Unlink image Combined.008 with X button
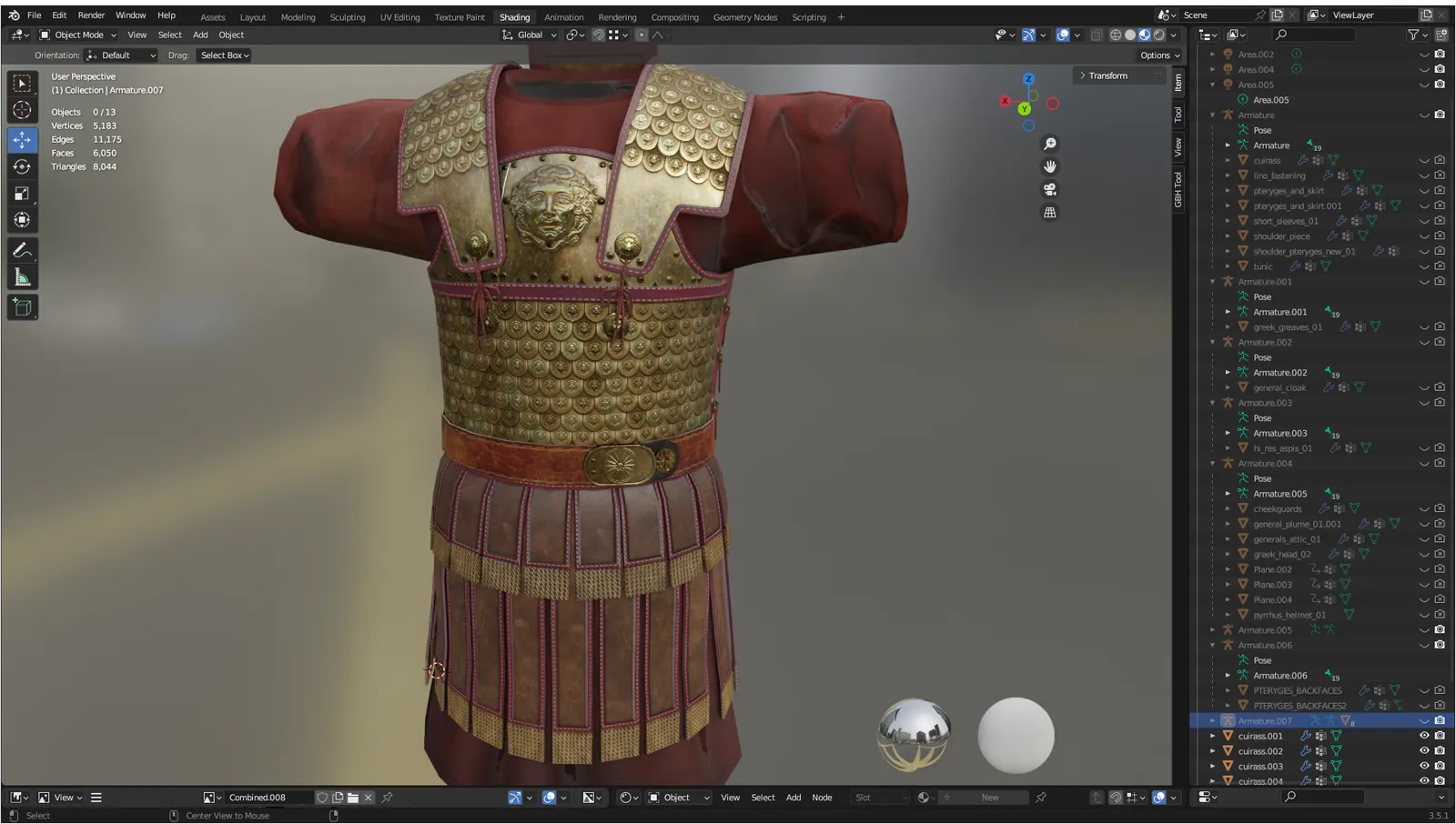The height and width of the screenshot is (824, 1456). [369, 798]
